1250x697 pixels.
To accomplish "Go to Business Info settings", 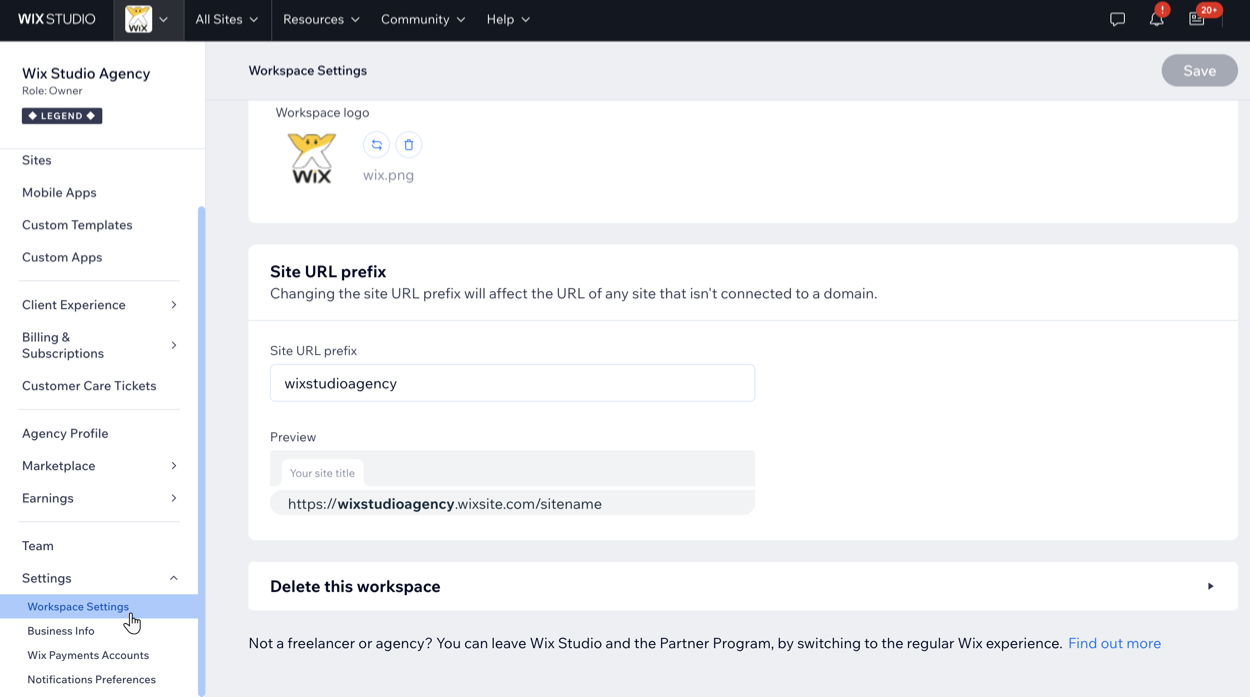I will coord(61,631).
